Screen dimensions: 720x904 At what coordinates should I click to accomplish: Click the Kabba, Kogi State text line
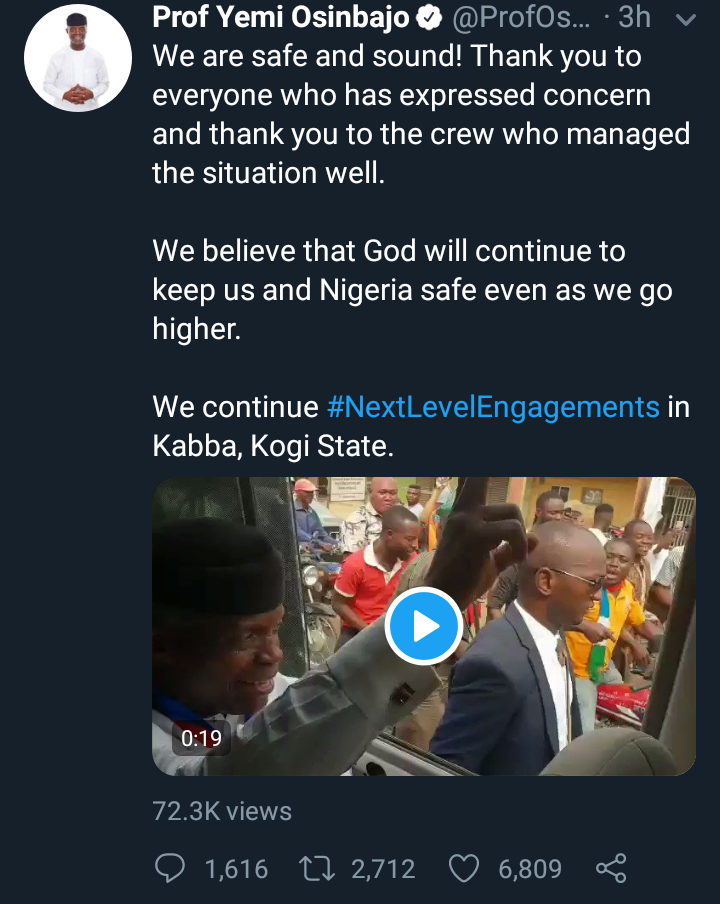[273, 446]
